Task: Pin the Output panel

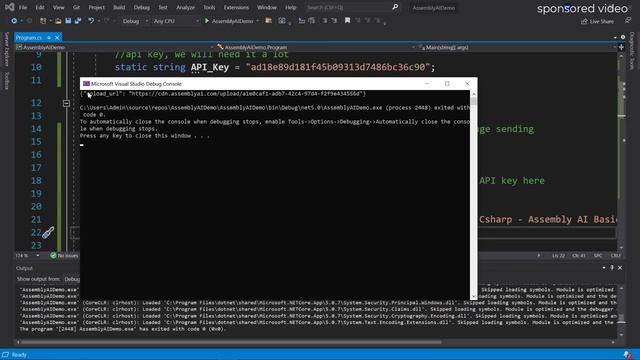Action: 612,268
